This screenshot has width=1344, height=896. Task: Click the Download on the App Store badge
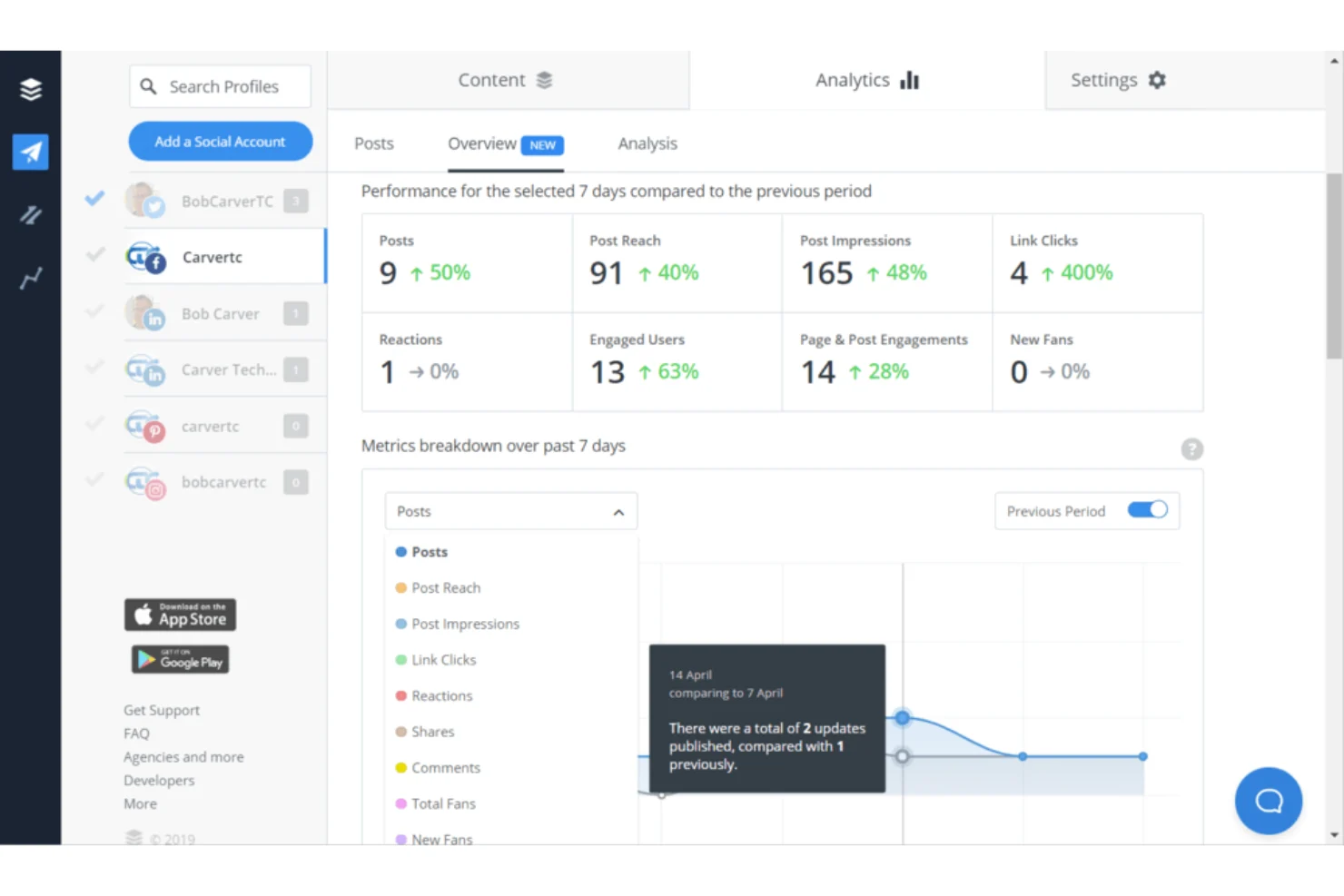180,615
